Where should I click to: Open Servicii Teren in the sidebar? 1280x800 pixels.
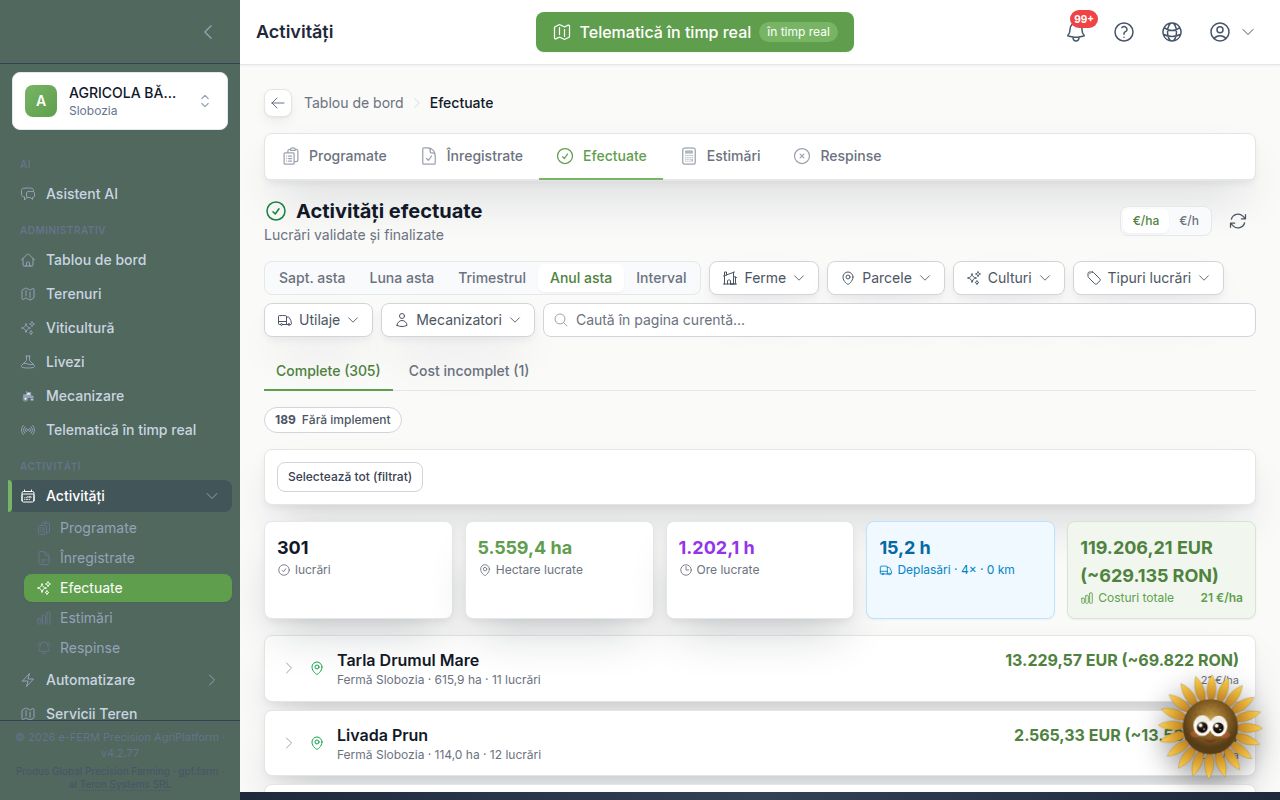pos(120,713)
